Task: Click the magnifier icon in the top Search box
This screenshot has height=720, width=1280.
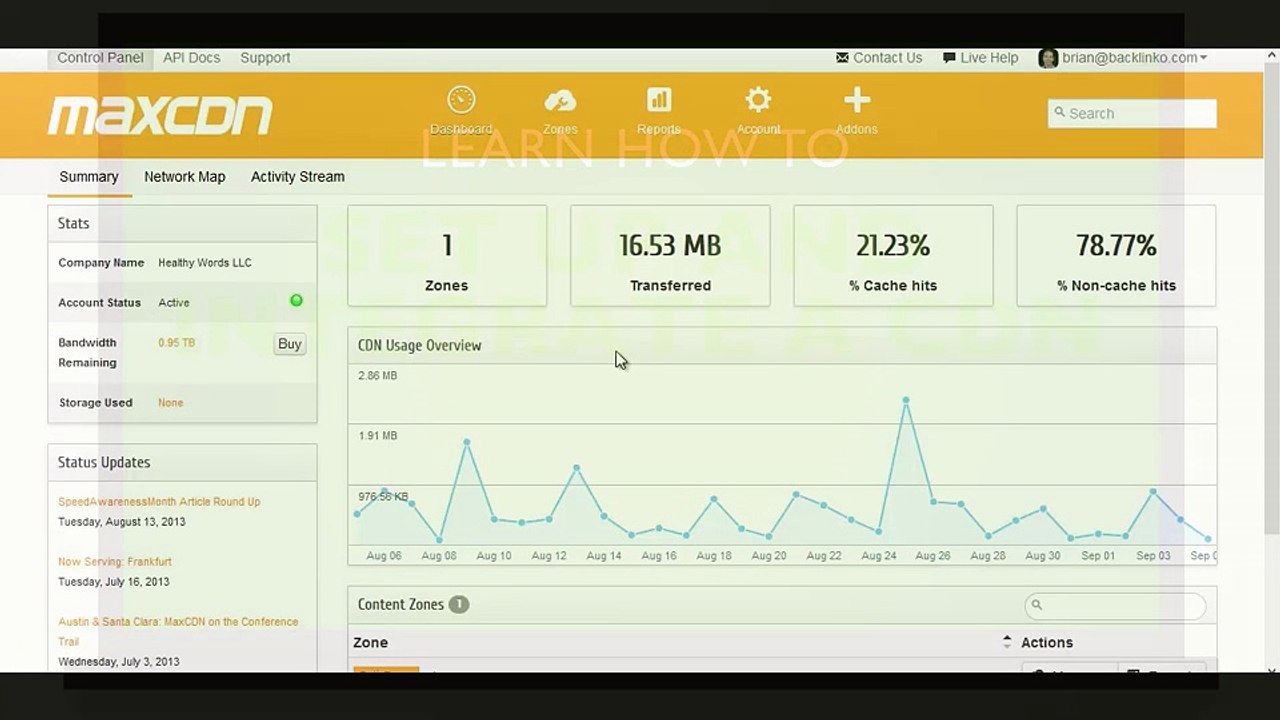Action: pos(1059,113)
